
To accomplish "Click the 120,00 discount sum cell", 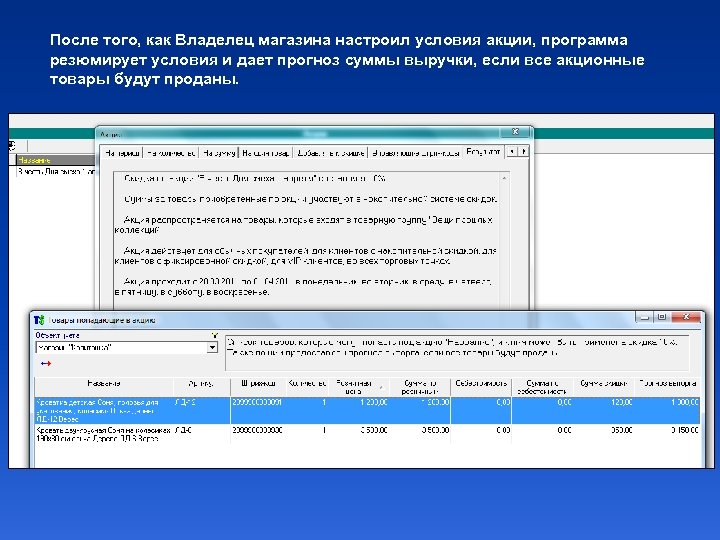I will (604, 411).
